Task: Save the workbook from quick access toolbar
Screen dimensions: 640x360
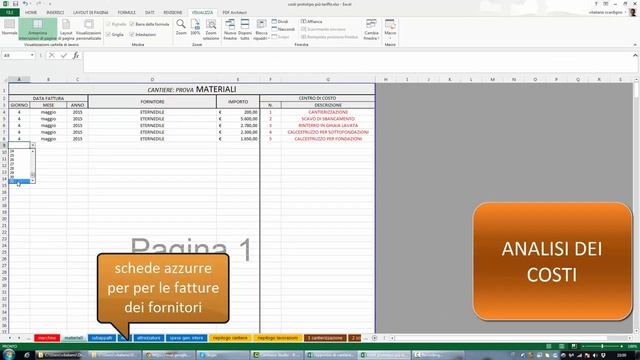Action: [16, 4]
